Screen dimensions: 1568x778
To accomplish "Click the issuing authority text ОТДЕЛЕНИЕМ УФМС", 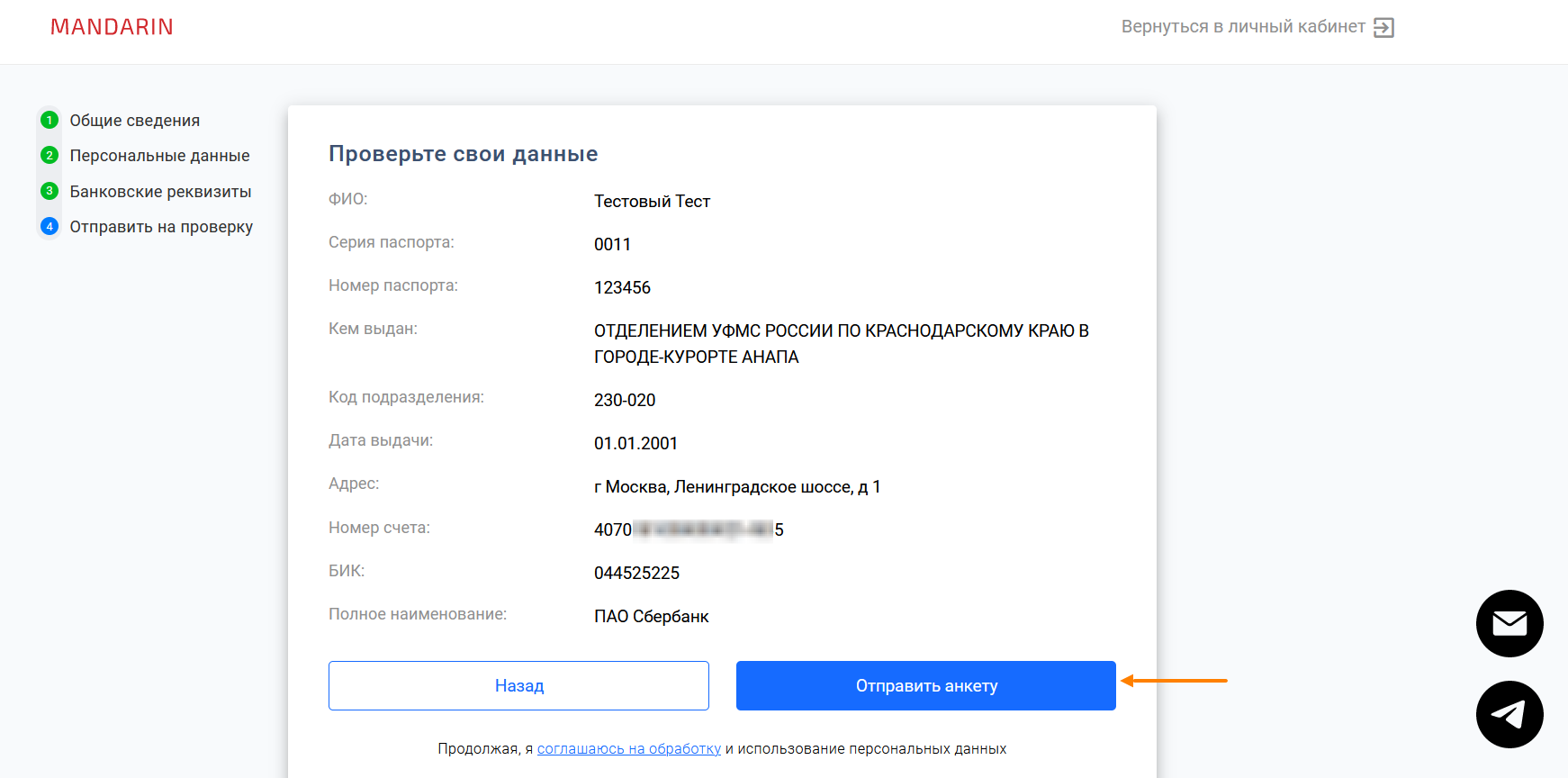I will tap(842, 344).
